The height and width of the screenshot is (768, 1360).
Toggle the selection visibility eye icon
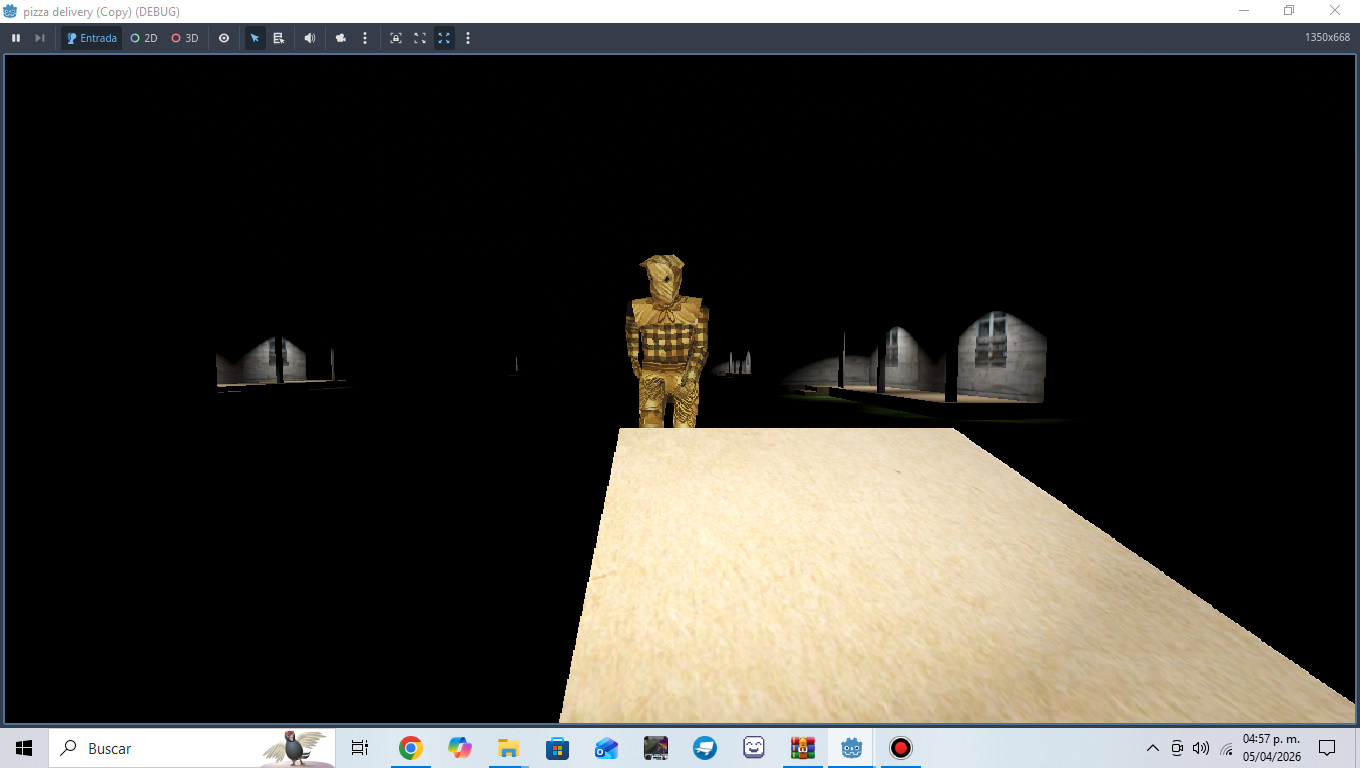pos(224,38)
